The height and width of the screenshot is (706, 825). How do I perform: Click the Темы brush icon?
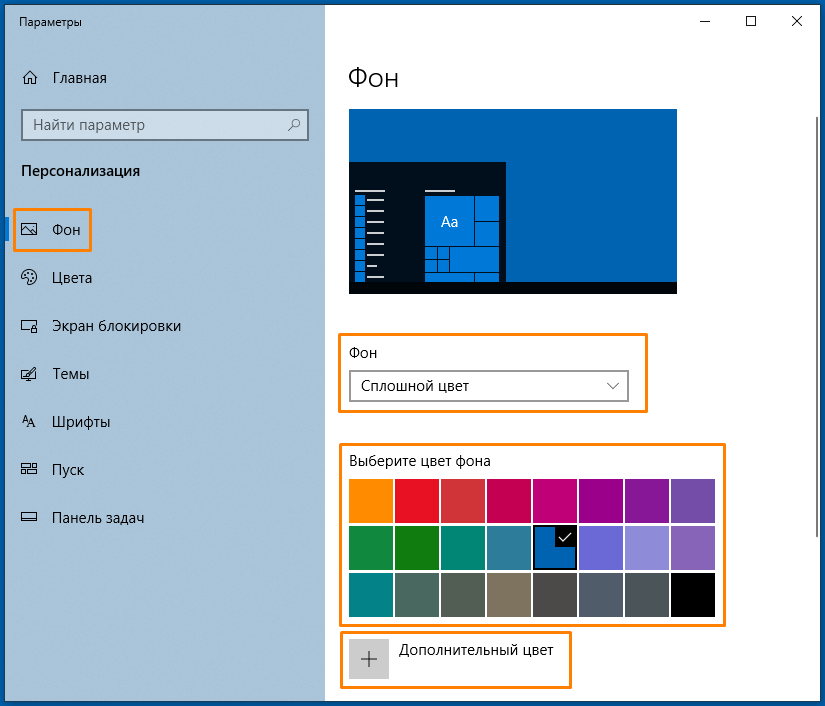coord(29,374)
